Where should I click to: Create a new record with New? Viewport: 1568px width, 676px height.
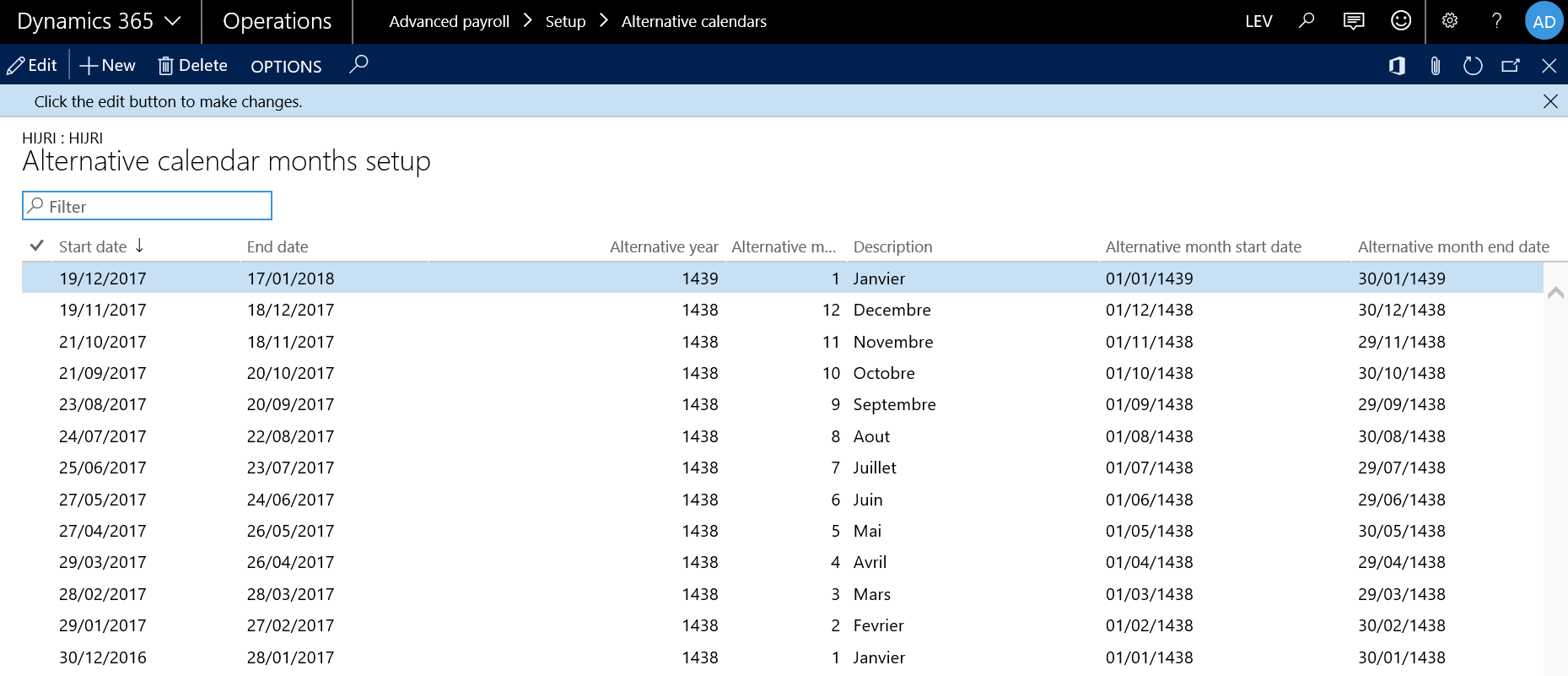[x=107, y=65]
